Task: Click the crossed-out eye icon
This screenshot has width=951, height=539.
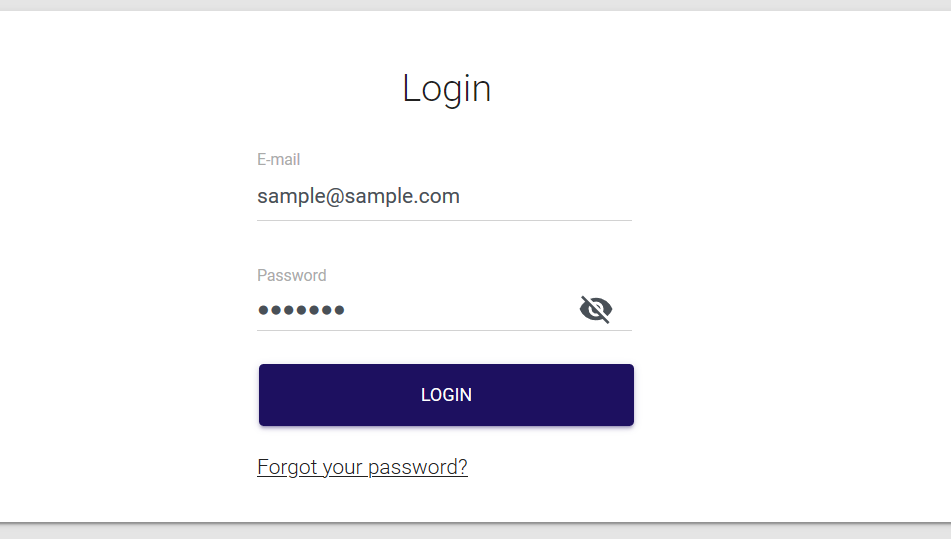Action: point(596,310)
